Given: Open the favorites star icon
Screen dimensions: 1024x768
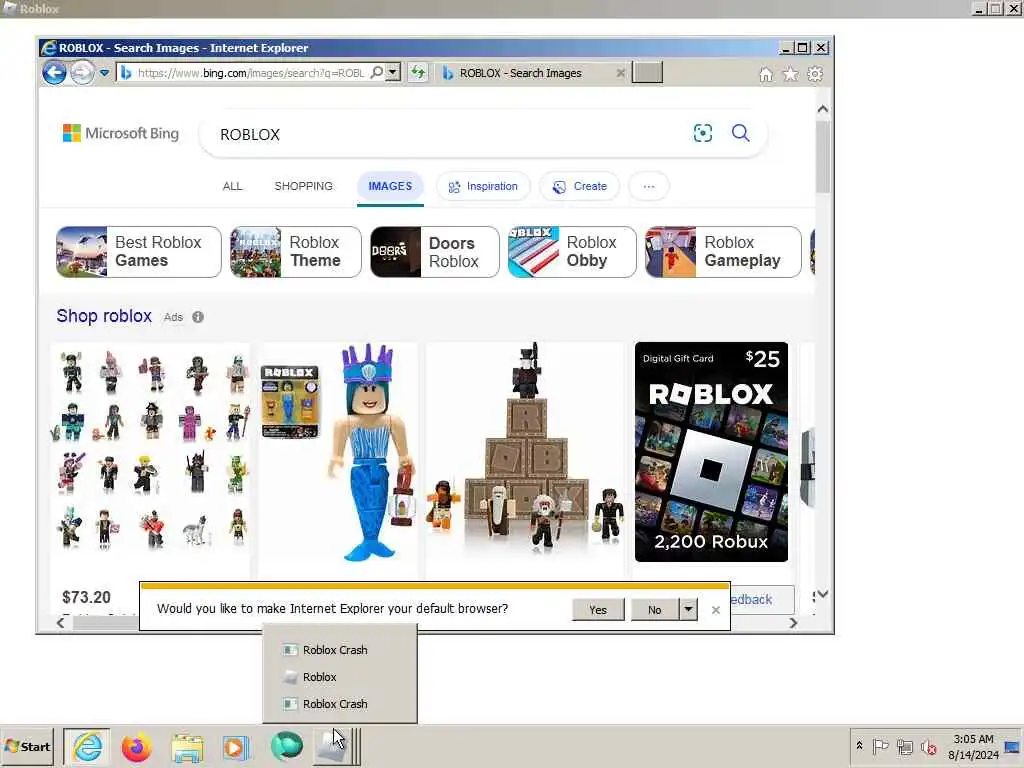Looking at the screenshot, I should (x=790, y=74).
